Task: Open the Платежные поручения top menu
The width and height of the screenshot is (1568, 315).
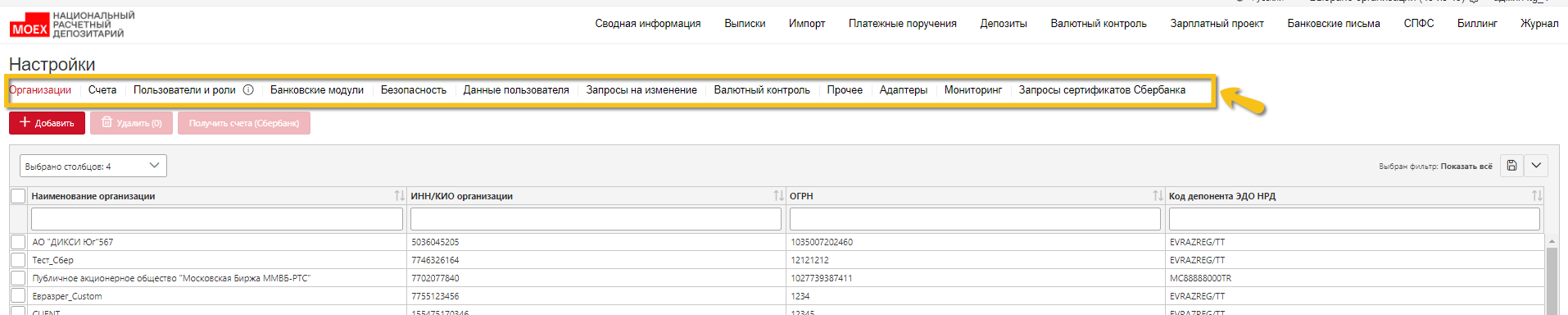Action: (902, 24)
